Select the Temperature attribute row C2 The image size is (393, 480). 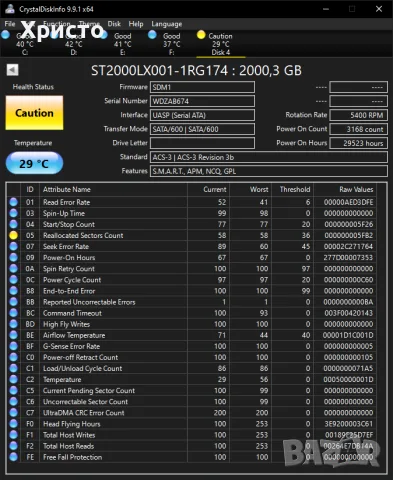pos(191,379)
